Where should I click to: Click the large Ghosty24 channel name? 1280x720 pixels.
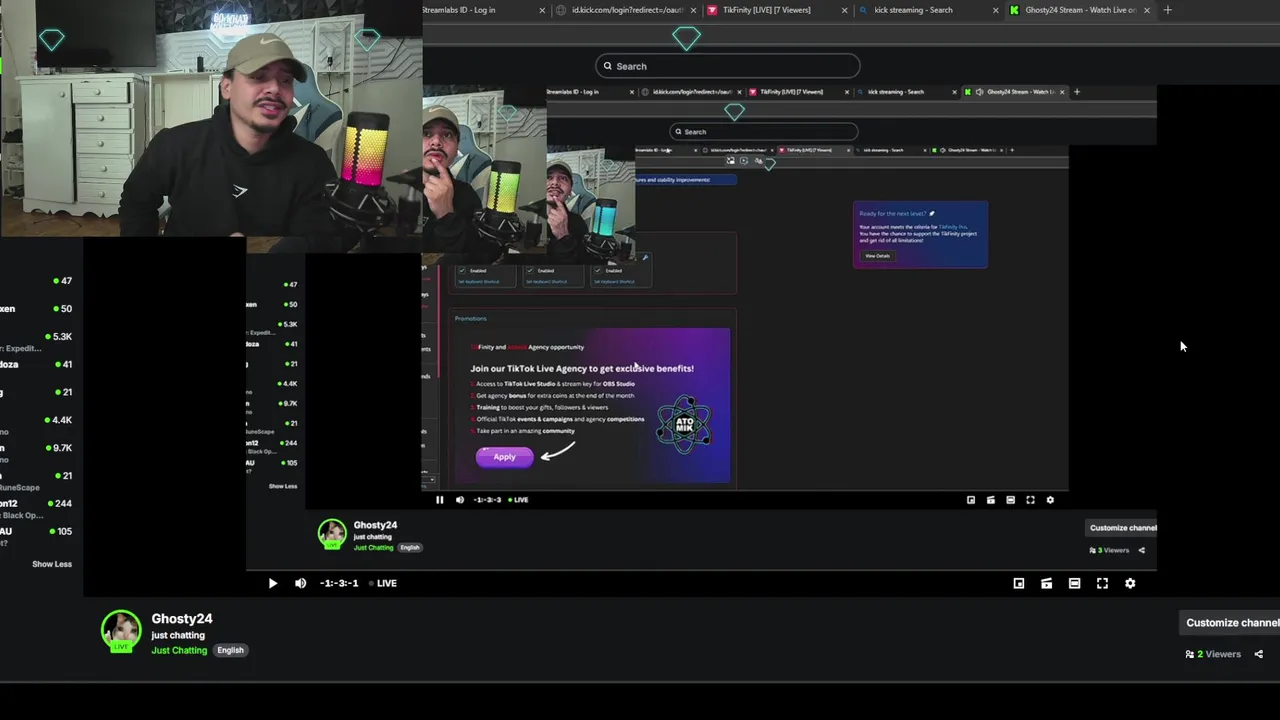182,619
